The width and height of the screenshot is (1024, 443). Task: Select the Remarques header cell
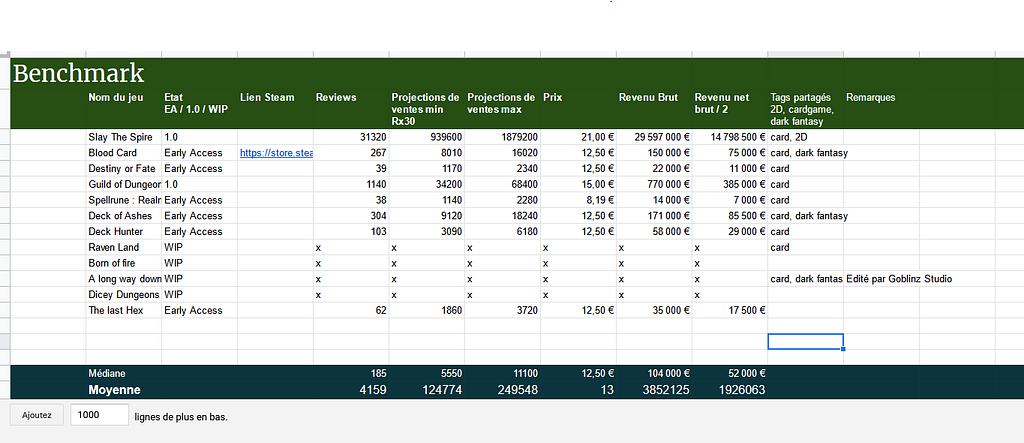point(881,108)
